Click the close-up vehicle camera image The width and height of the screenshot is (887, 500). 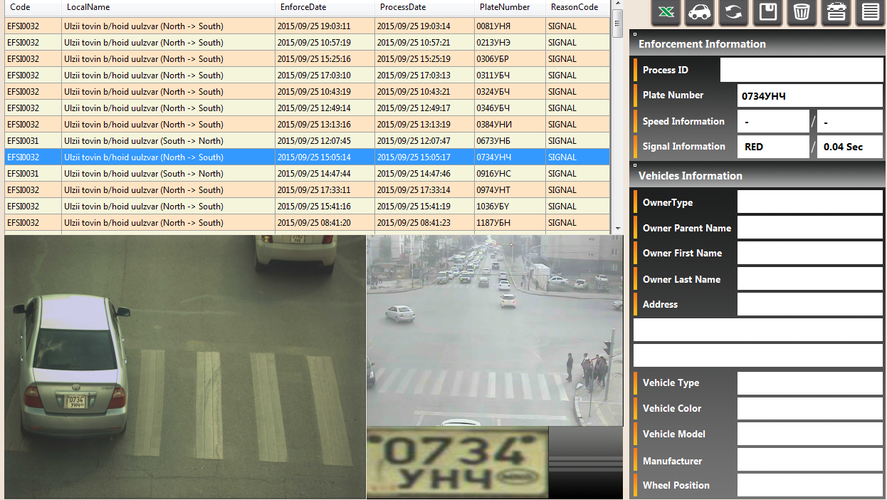click(x=184, y=366)
